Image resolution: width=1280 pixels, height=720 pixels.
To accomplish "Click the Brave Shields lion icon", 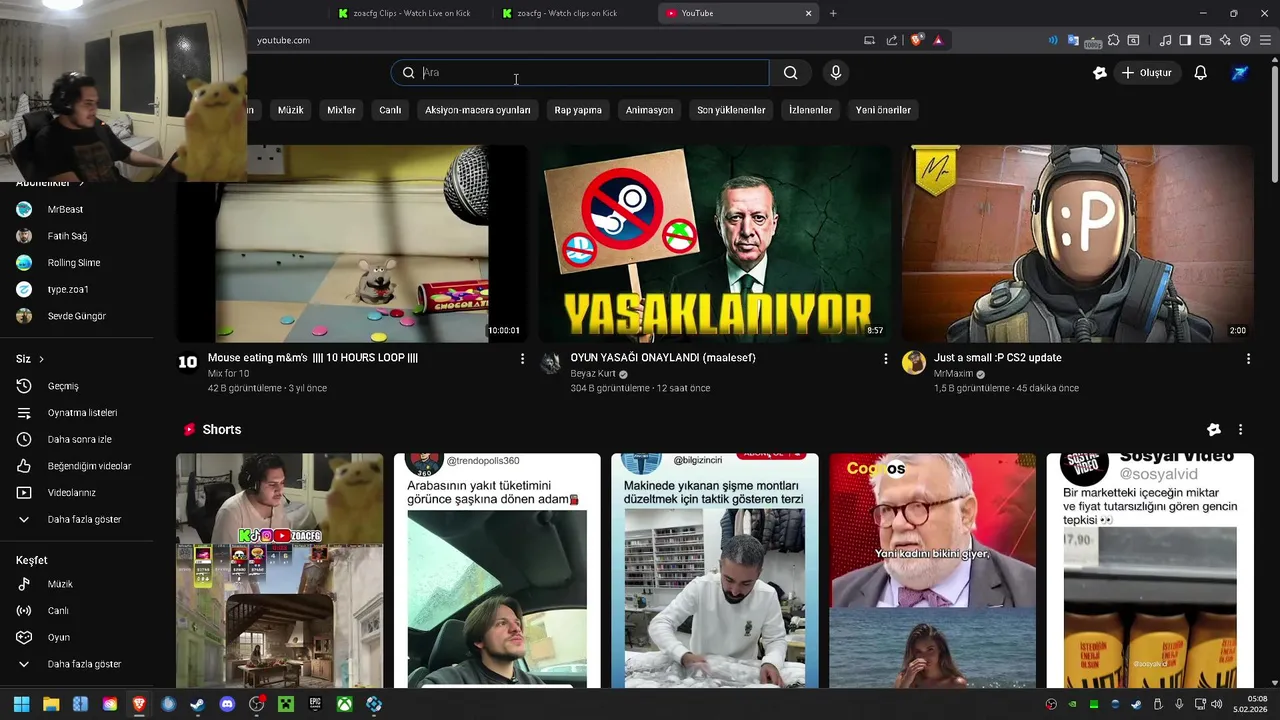I will tap(916, 40).
